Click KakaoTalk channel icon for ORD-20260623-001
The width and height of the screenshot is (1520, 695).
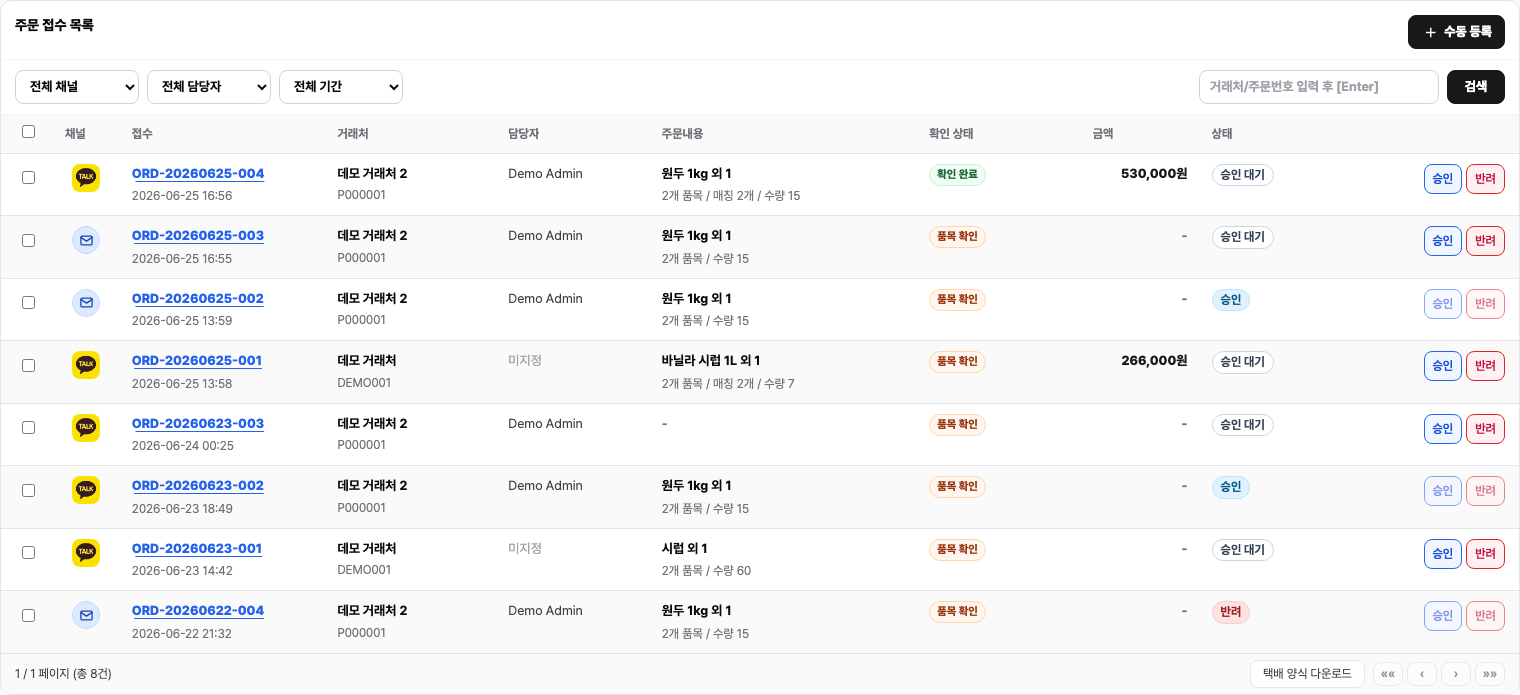[x=86, y=553]
